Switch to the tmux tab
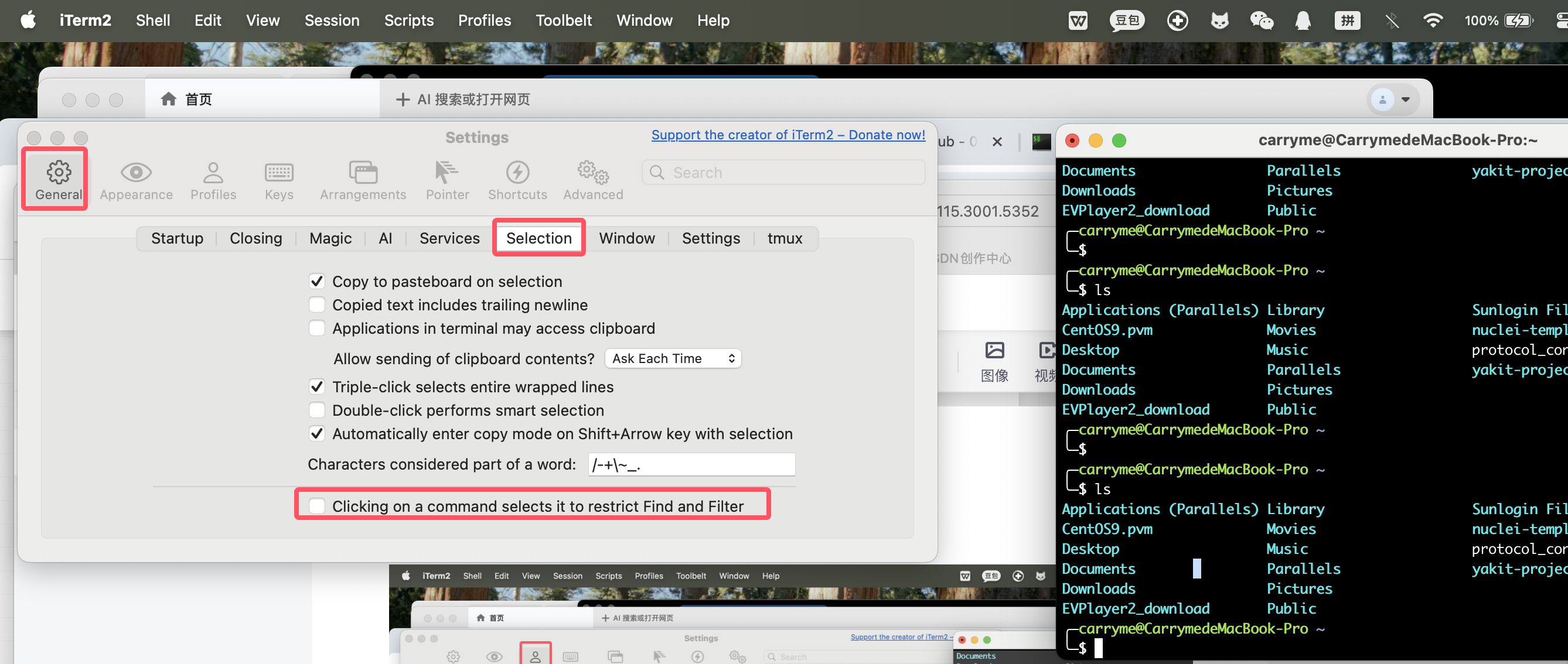Viewport: 1568px width, 664px height. coord(784,238)
